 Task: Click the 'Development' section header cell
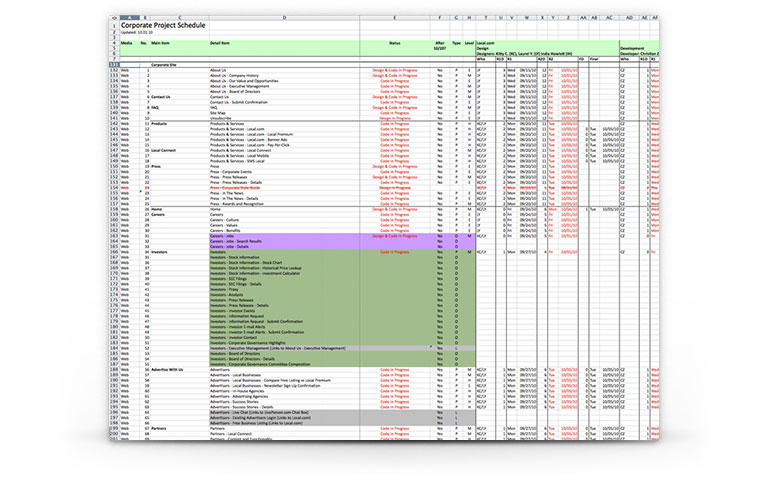pos(632,48)
